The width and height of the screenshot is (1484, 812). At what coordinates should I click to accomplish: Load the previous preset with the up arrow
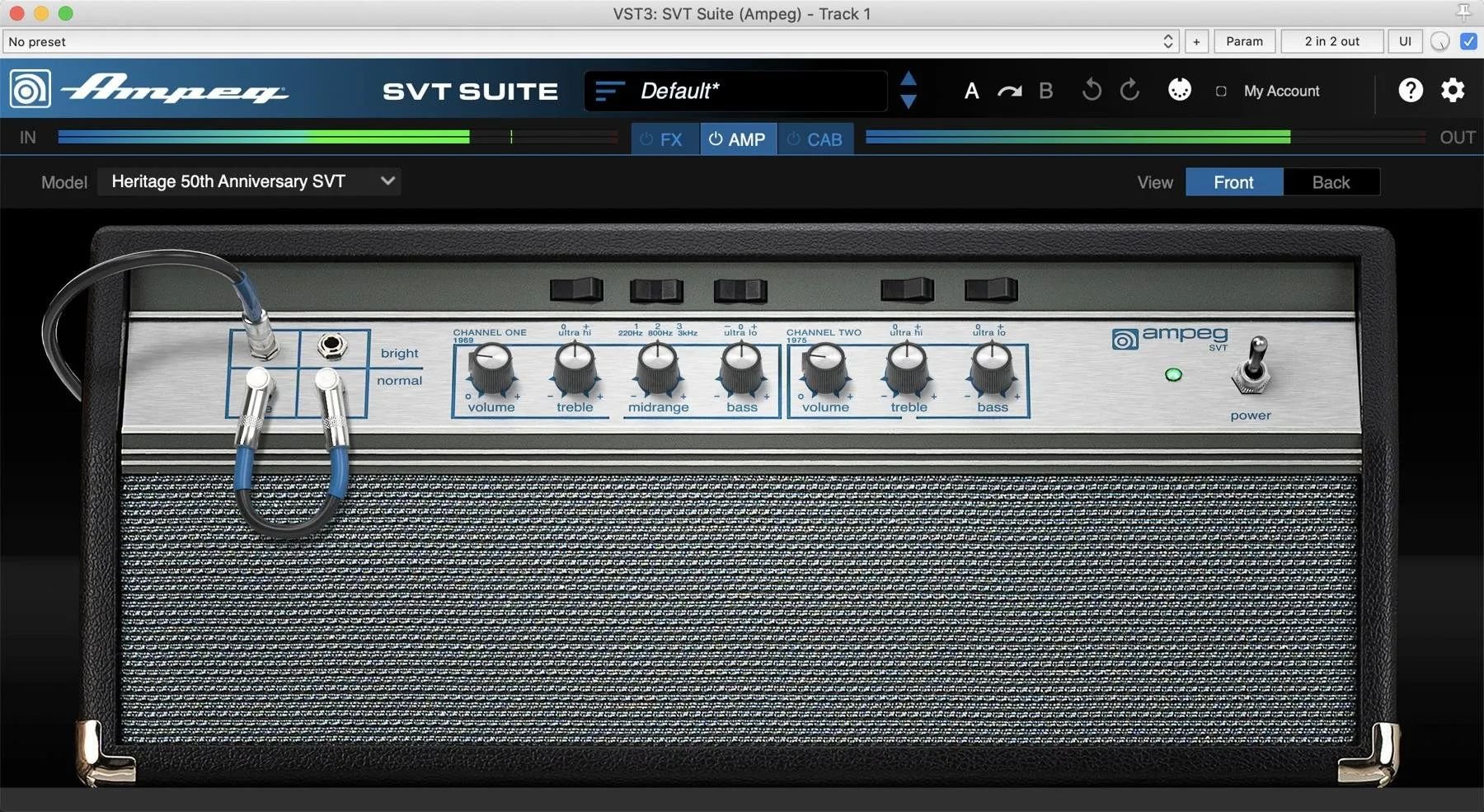coord(909,79)
